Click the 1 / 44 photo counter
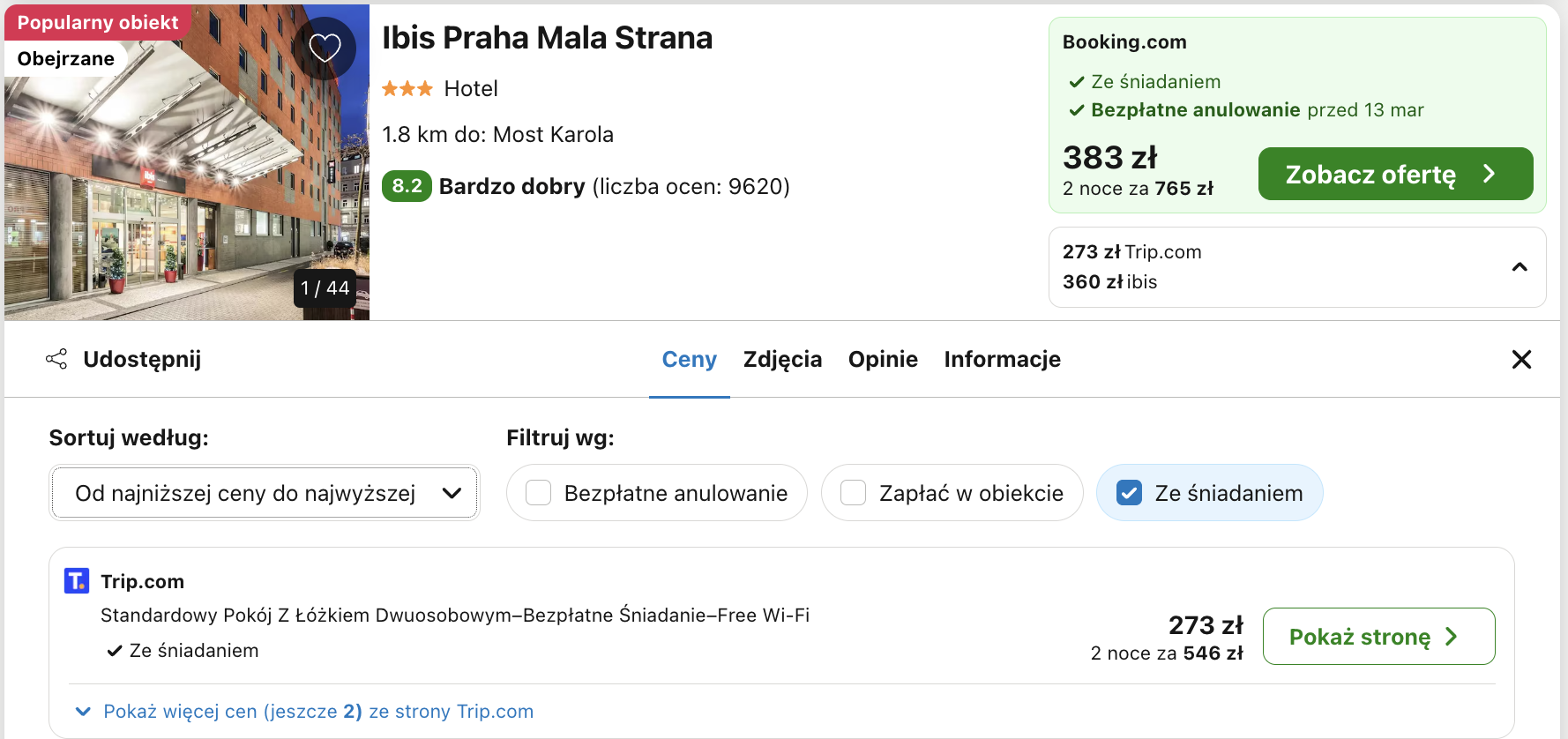The width and height of the screenshot is (1568, 739). pyautogui.click(x=325, y=288)
